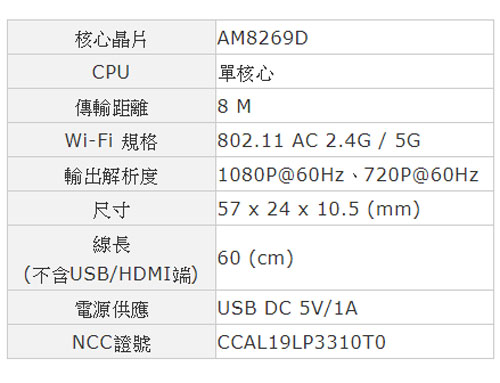Select the 8 M distance value
500x383 pixels.
(234, 107)
